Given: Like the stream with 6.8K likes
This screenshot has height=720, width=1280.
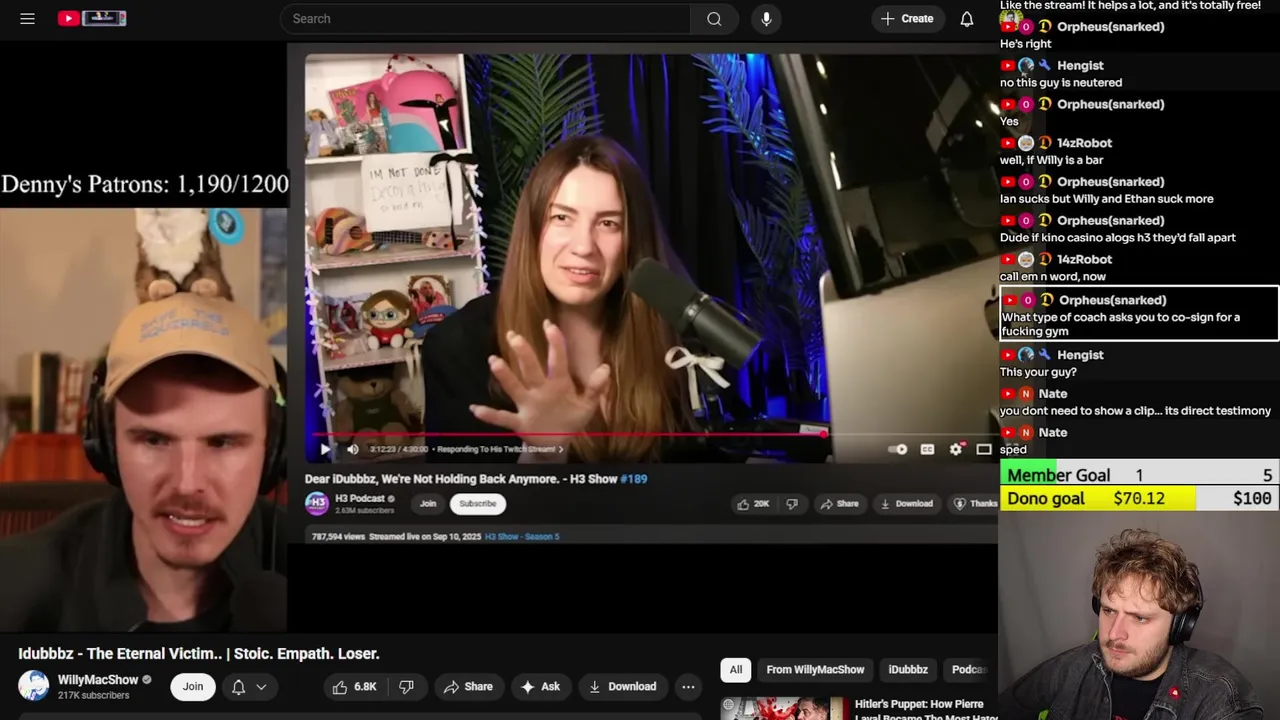Looking at the screenshot, I should click(355, 687).
